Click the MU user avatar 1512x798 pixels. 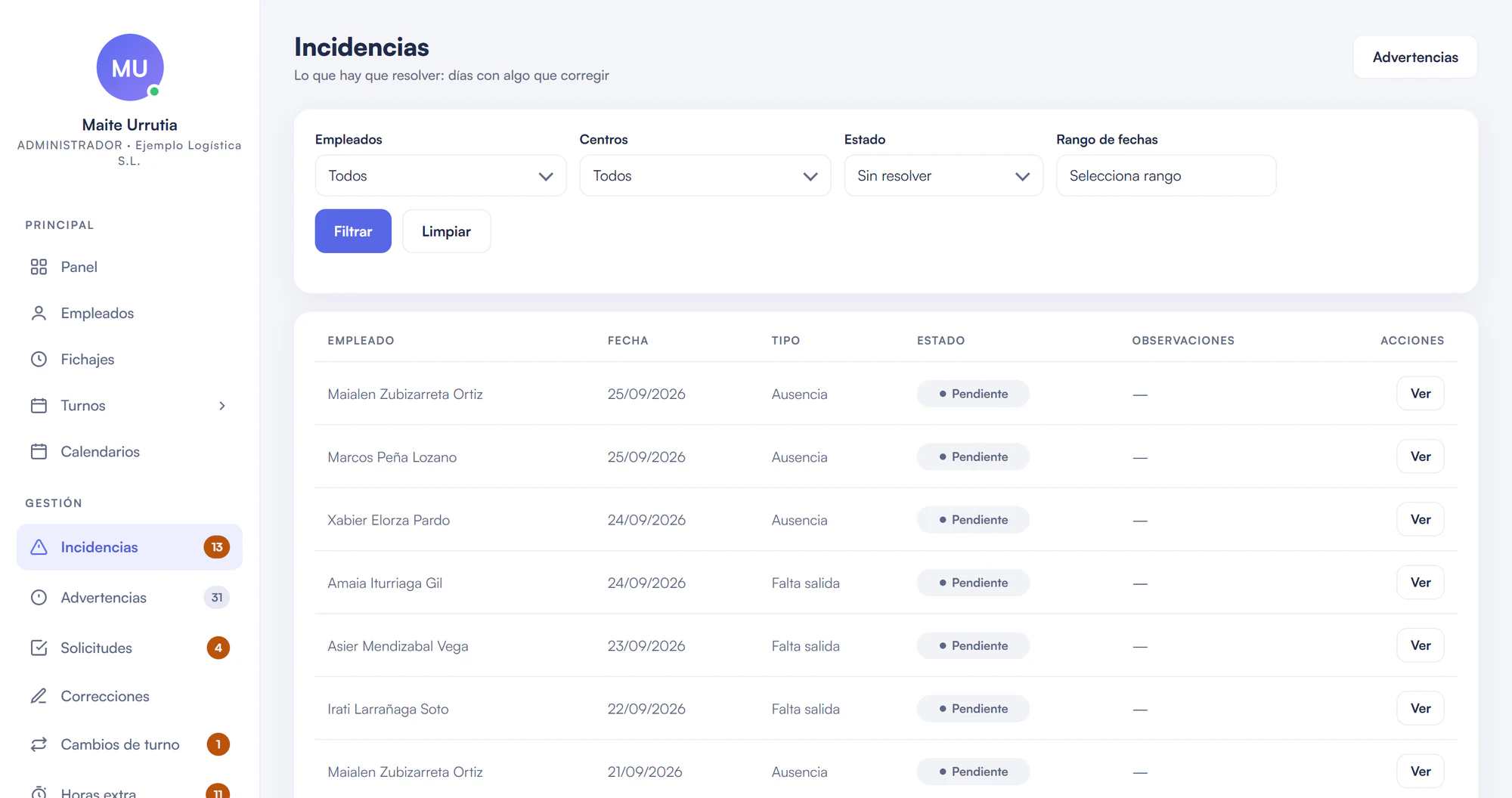130,67
